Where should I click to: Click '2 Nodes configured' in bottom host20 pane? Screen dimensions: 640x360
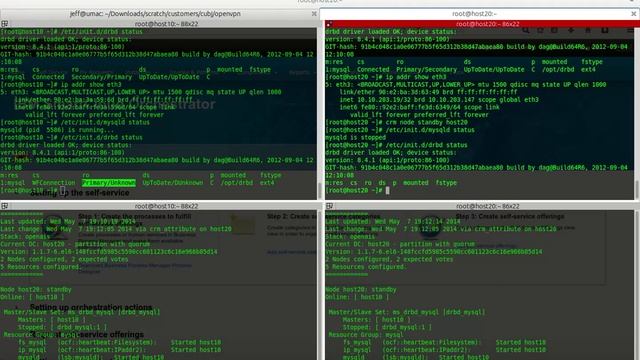(389, 259)
